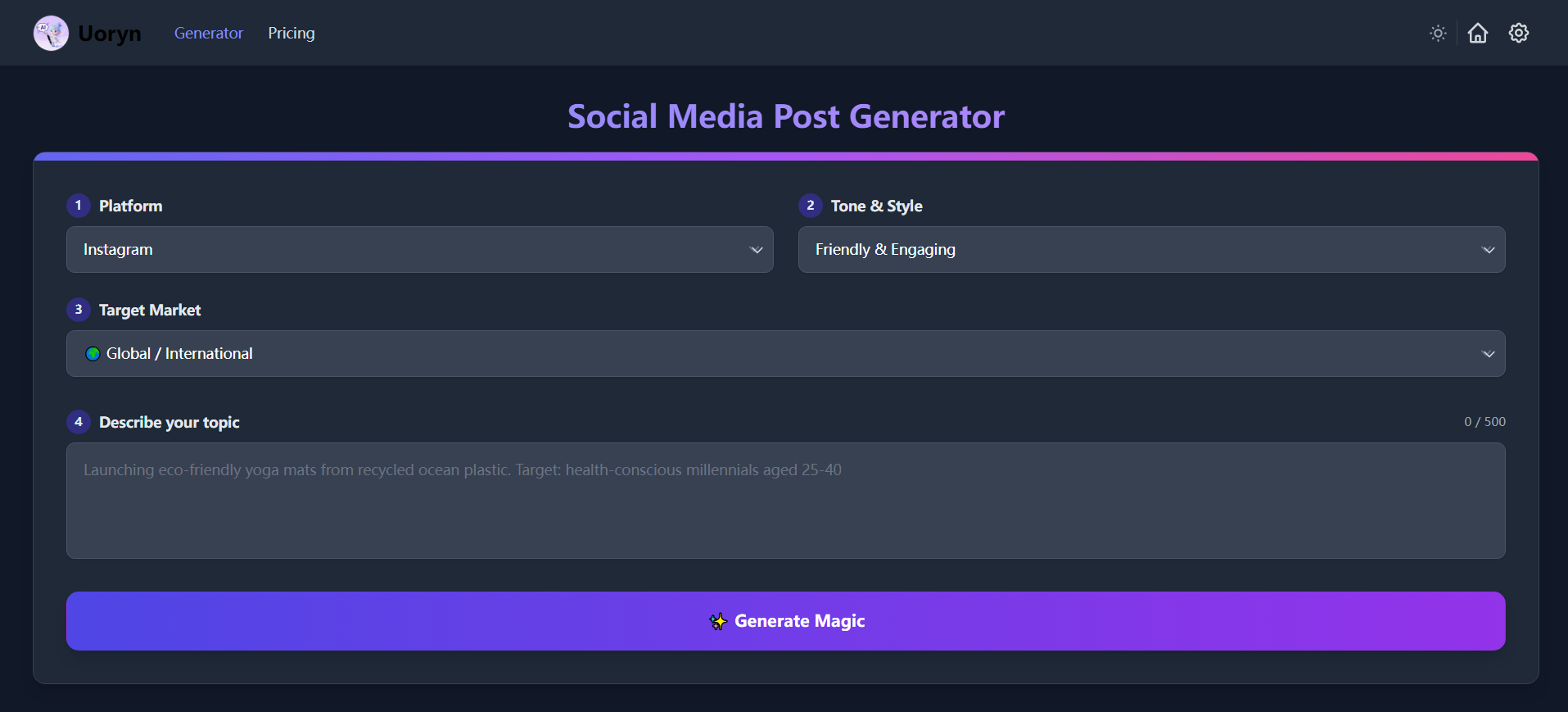Click the step 1 badge next to Platform

tap(78, 206)
